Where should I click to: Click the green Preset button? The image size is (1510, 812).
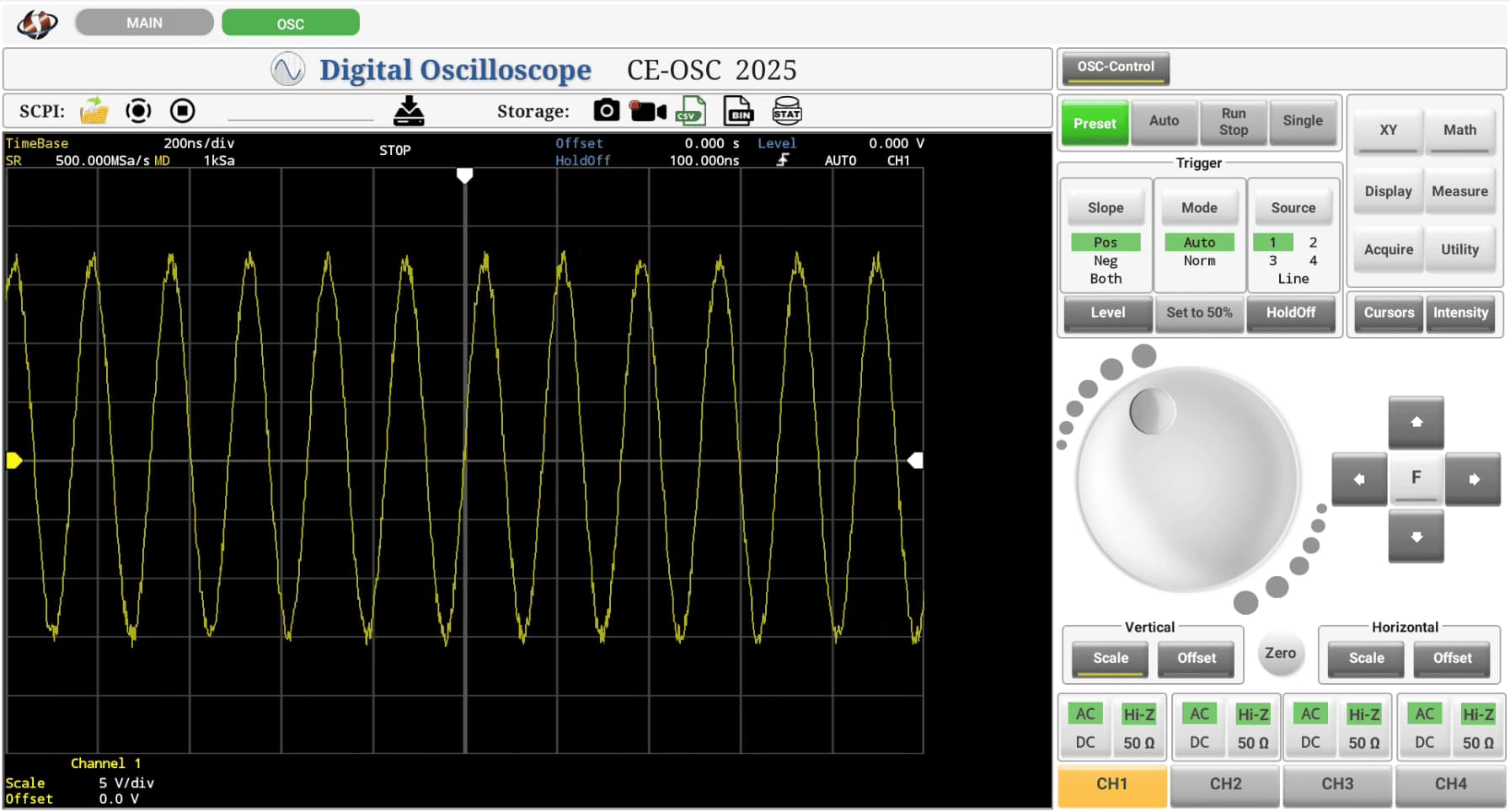(x=1095, y=123)
